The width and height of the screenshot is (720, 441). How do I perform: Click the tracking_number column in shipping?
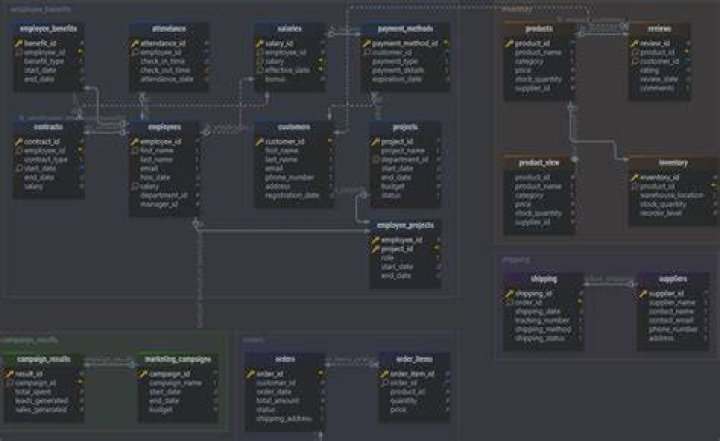[544, 321]
